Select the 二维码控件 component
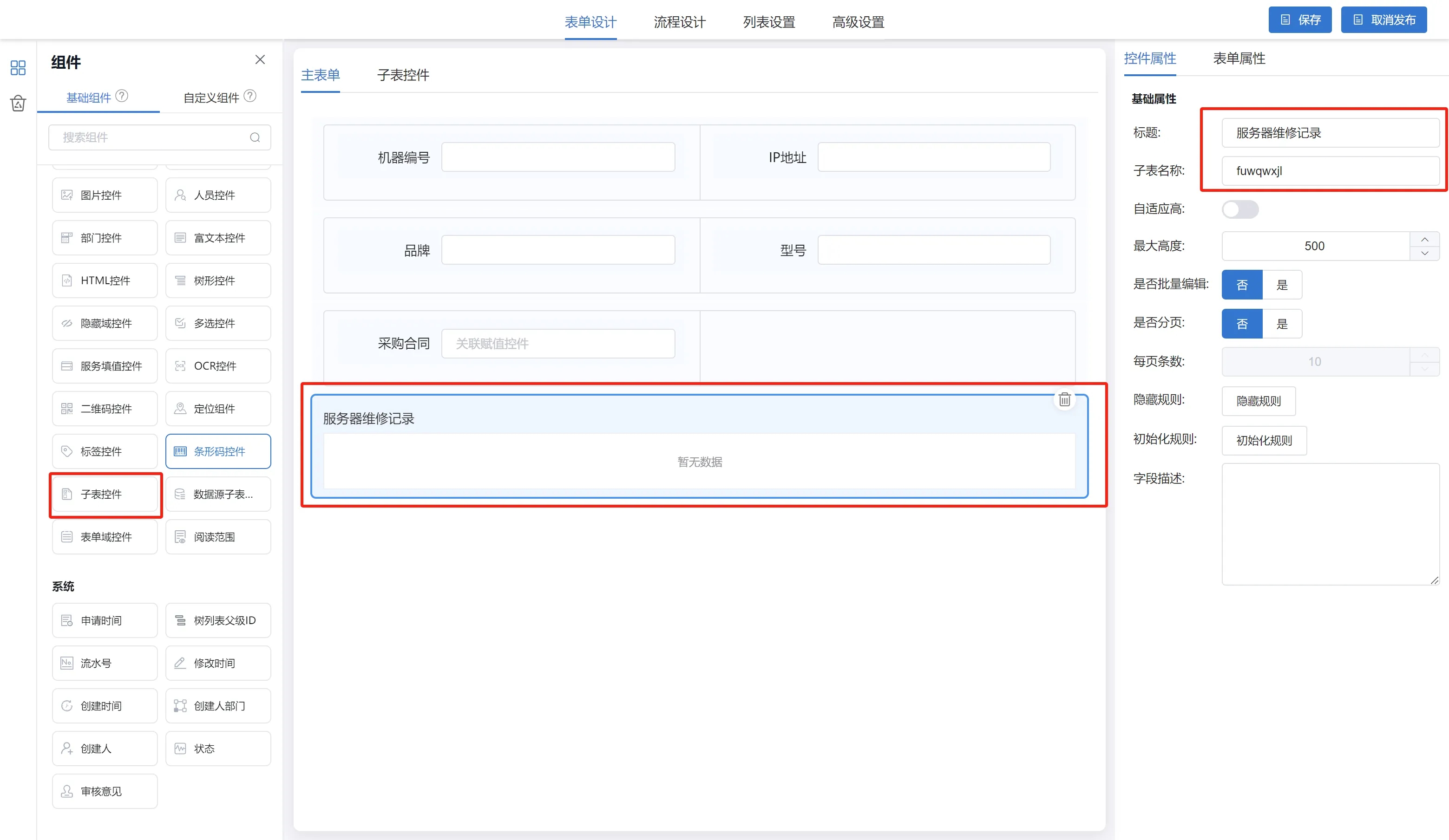Image resolution: width=1449 pixels, height=840 pixels. pyautogui.click(x=105, y=409)
